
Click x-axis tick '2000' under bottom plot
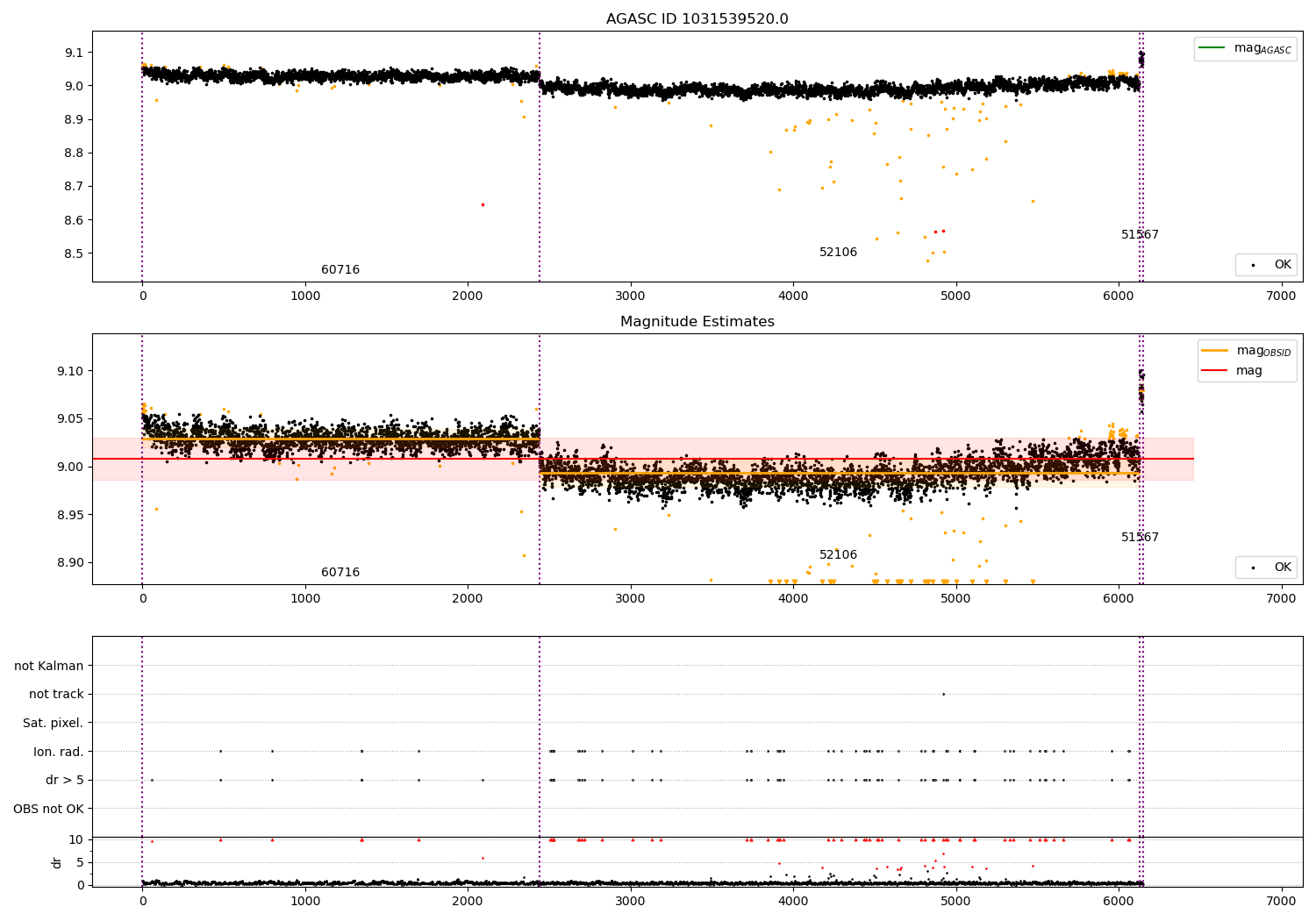468,902
